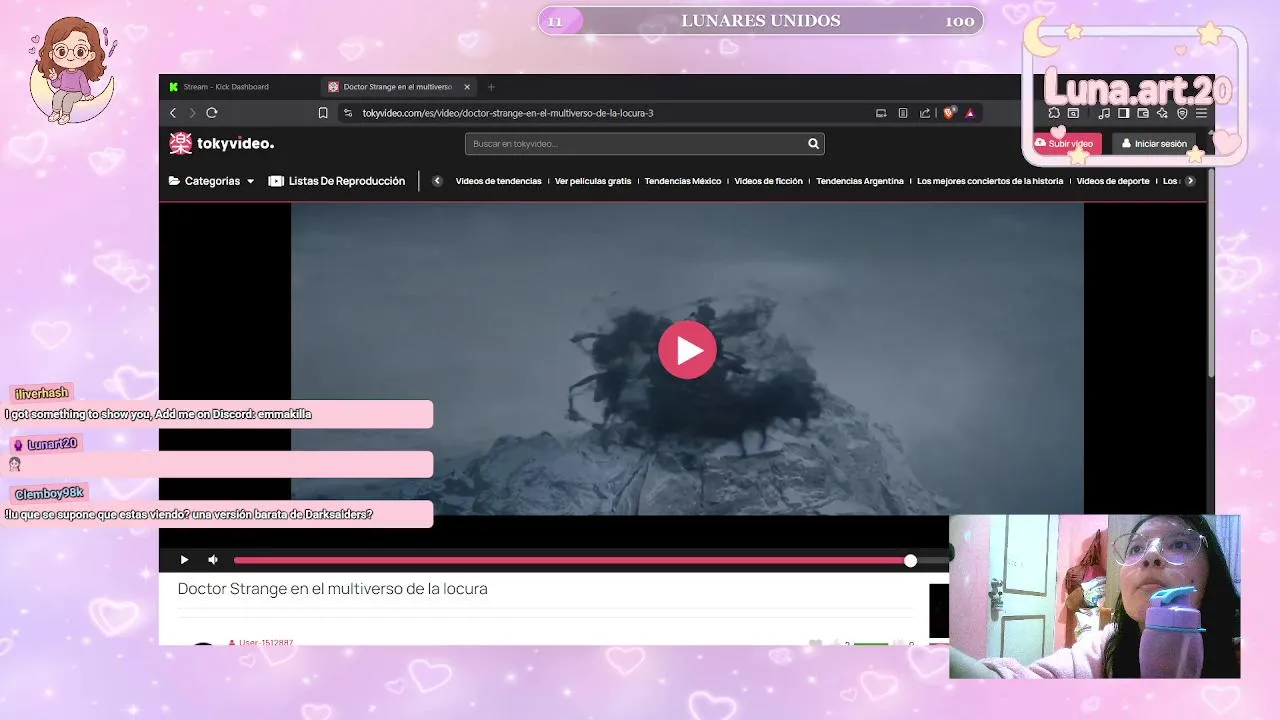Expand the Categorías dropdown

[211, 181]
